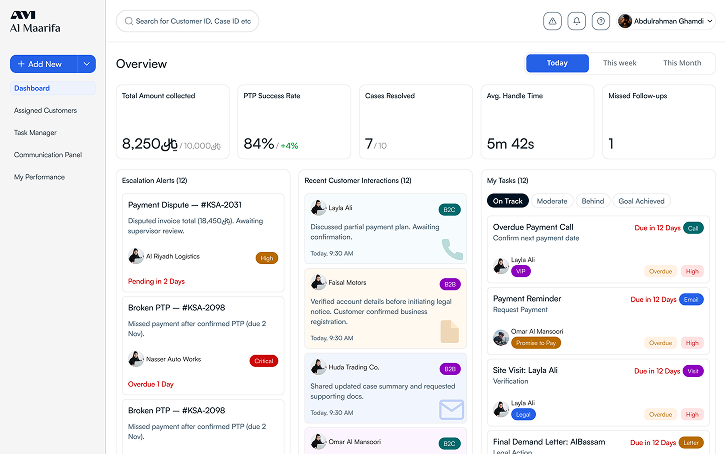Expand the Add New dropdown arrow
726x454 pixels.
[x=87, y=64]
